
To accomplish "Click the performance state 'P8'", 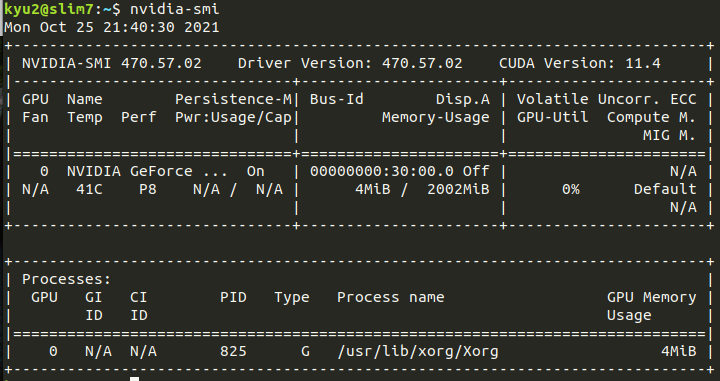I will coord(148,189).
